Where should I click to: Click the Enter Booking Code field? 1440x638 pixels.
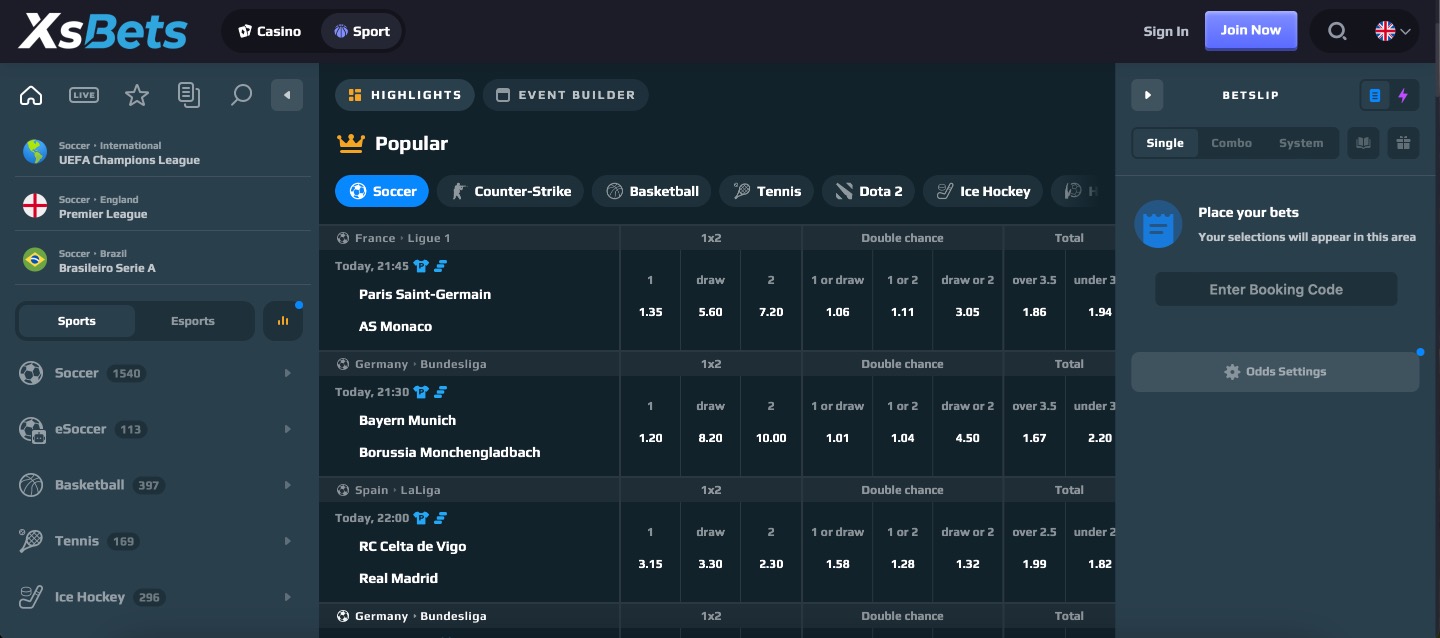tap(1275, 289)
